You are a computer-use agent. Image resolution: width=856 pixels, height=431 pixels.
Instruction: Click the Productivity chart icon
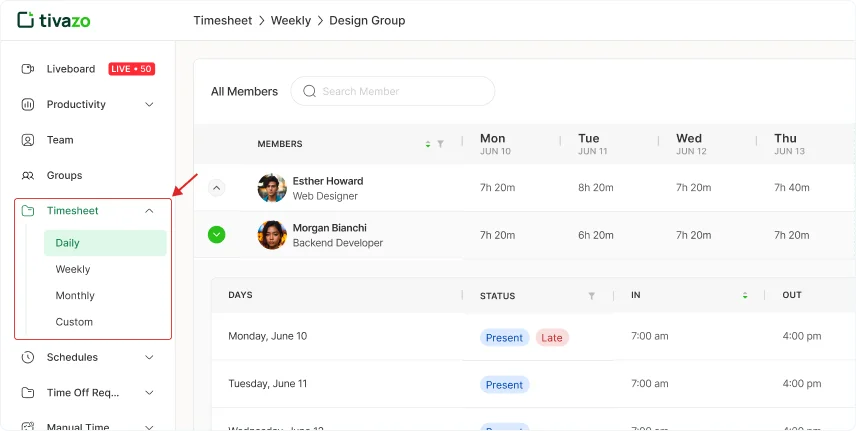point(28,105)
